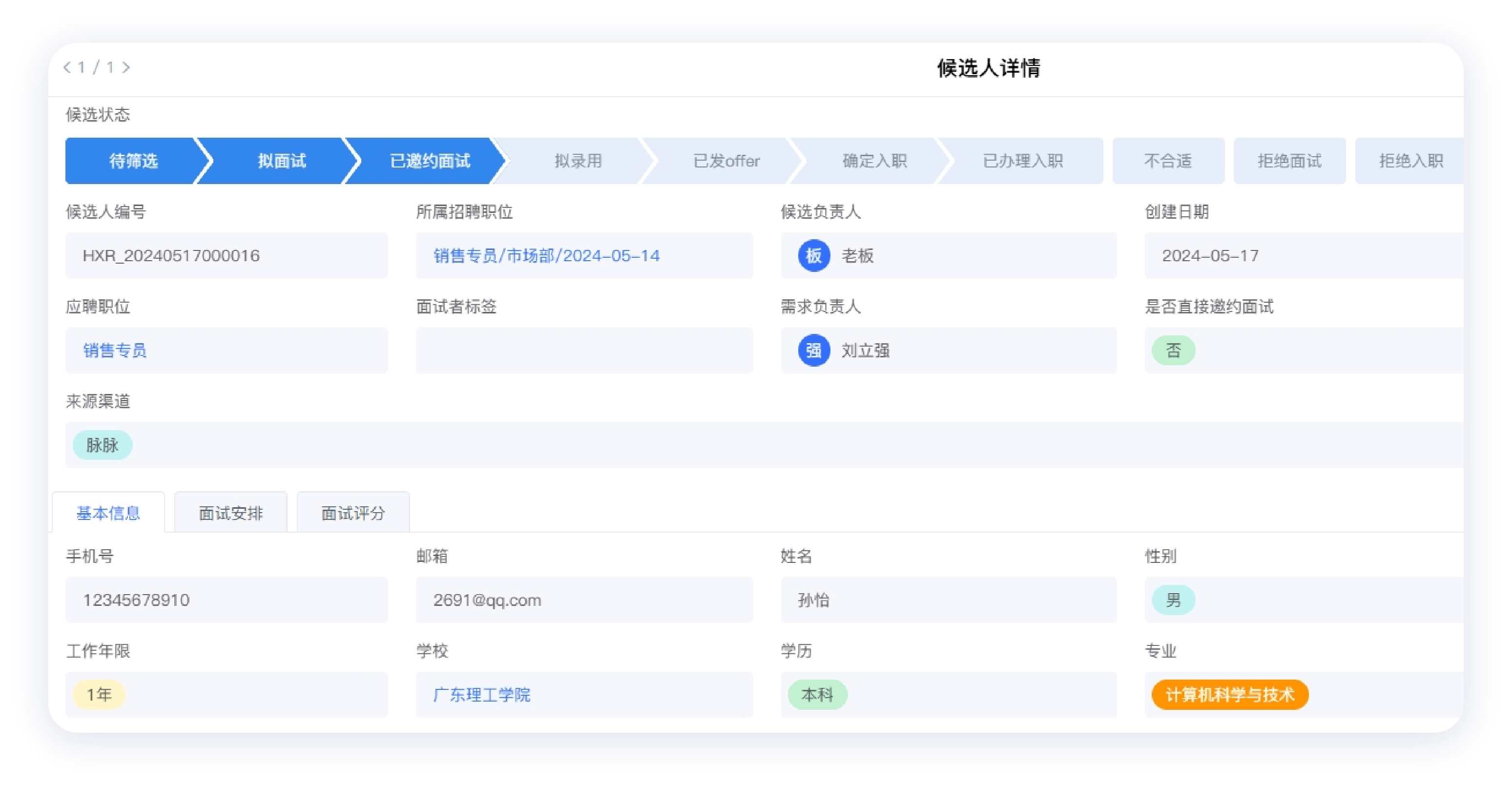Click the 候选状态 label
This screenshot has height=787, width=1512.
point(98,114)
